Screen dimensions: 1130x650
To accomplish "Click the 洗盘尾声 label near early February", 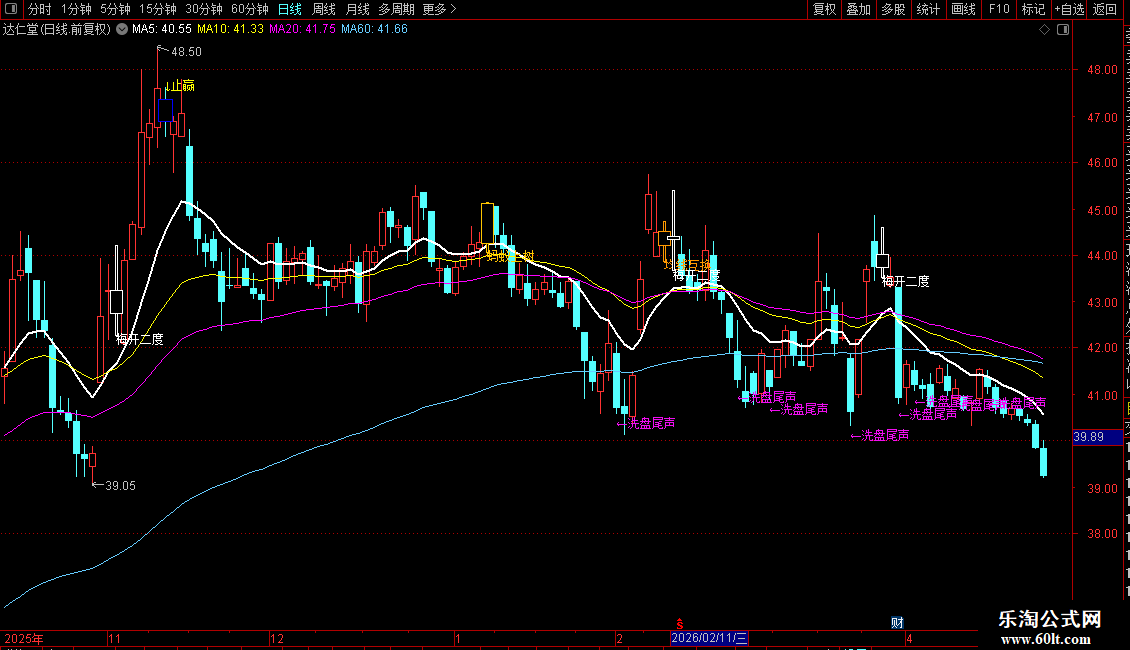I will (646, 423).
